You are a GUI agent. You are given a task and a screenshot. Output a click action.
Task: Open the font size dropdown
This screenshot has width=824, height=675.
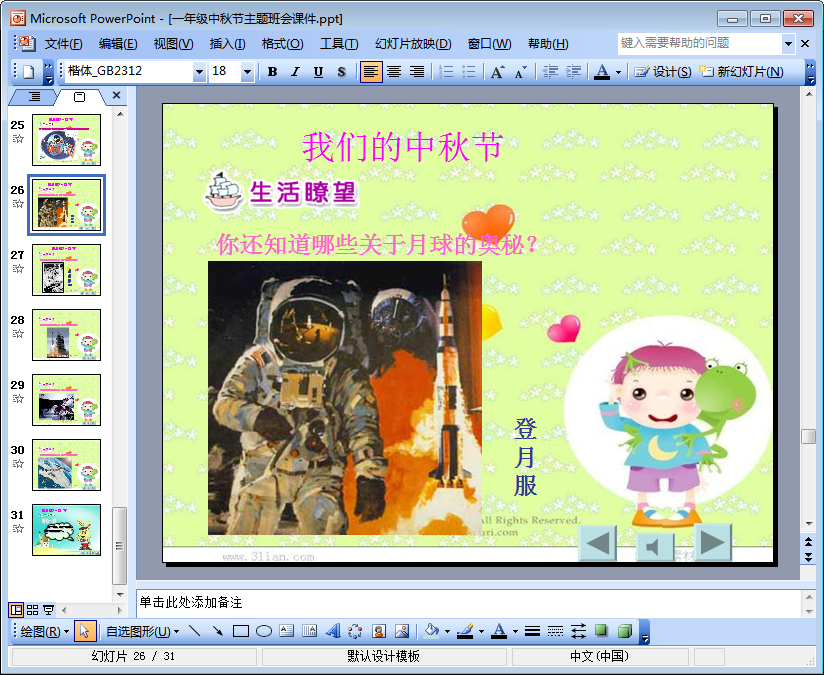[247, 72]
